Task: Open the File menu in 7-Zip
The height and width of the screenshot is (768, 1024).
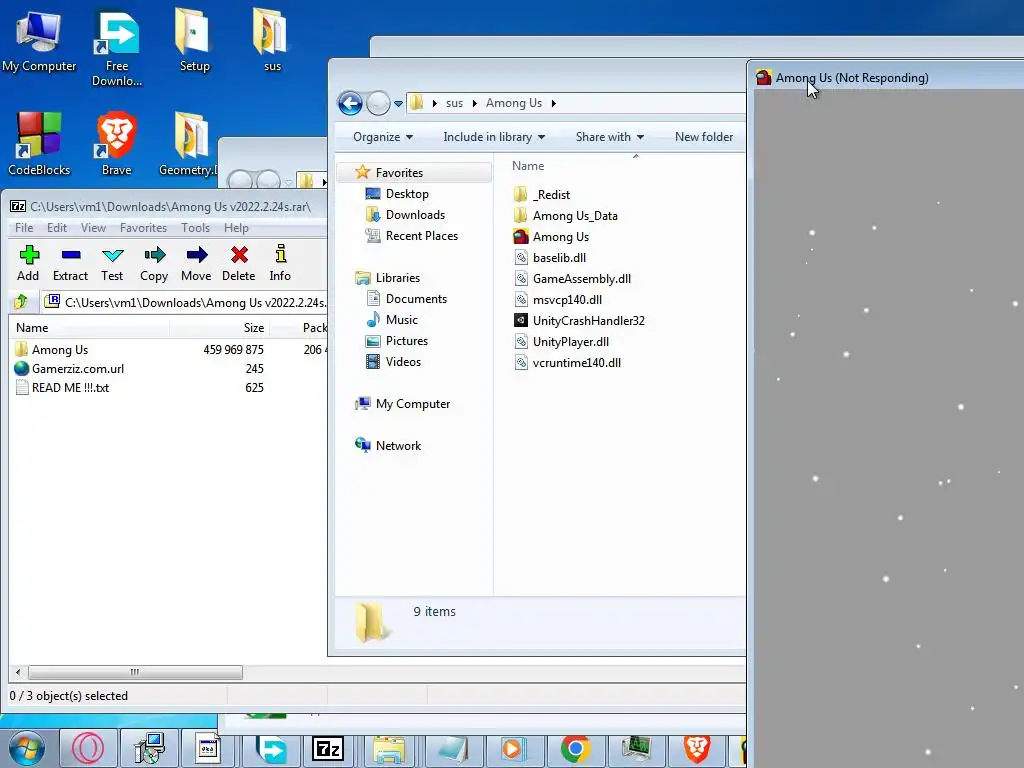Action: point(24,227)
